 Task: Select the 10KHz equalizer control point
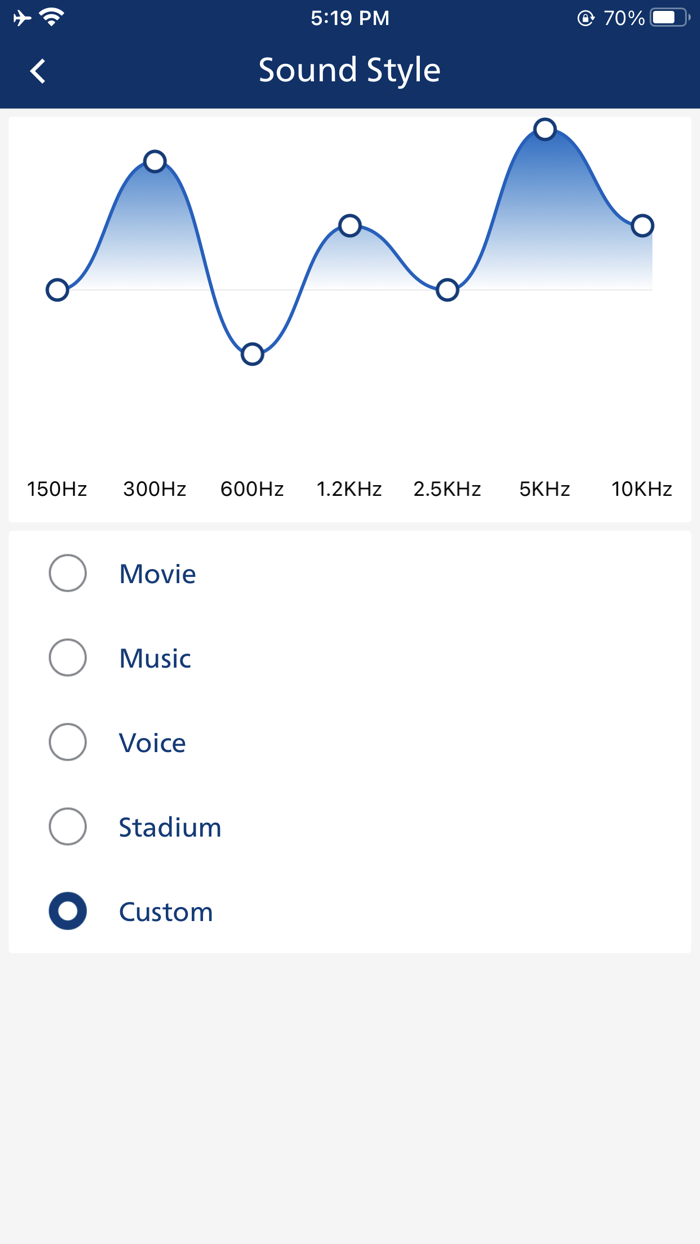point(641,225)
